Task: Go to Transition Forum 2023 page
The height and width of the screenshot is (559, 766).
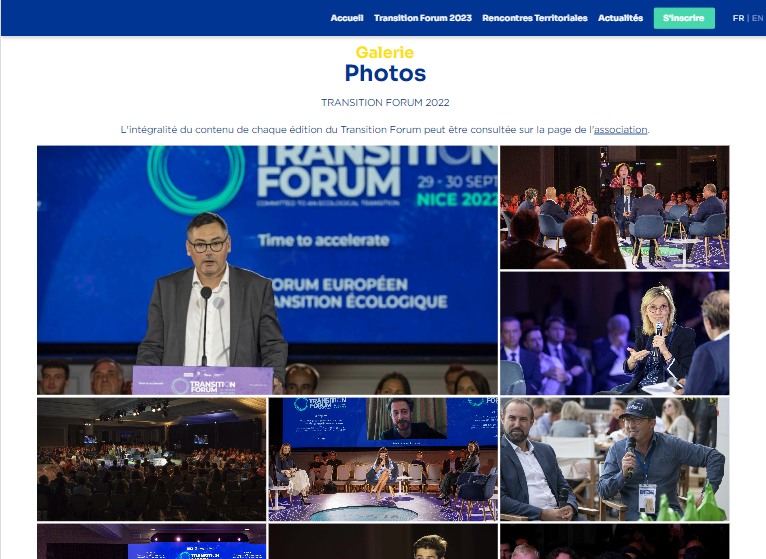Action: [423, 18]
